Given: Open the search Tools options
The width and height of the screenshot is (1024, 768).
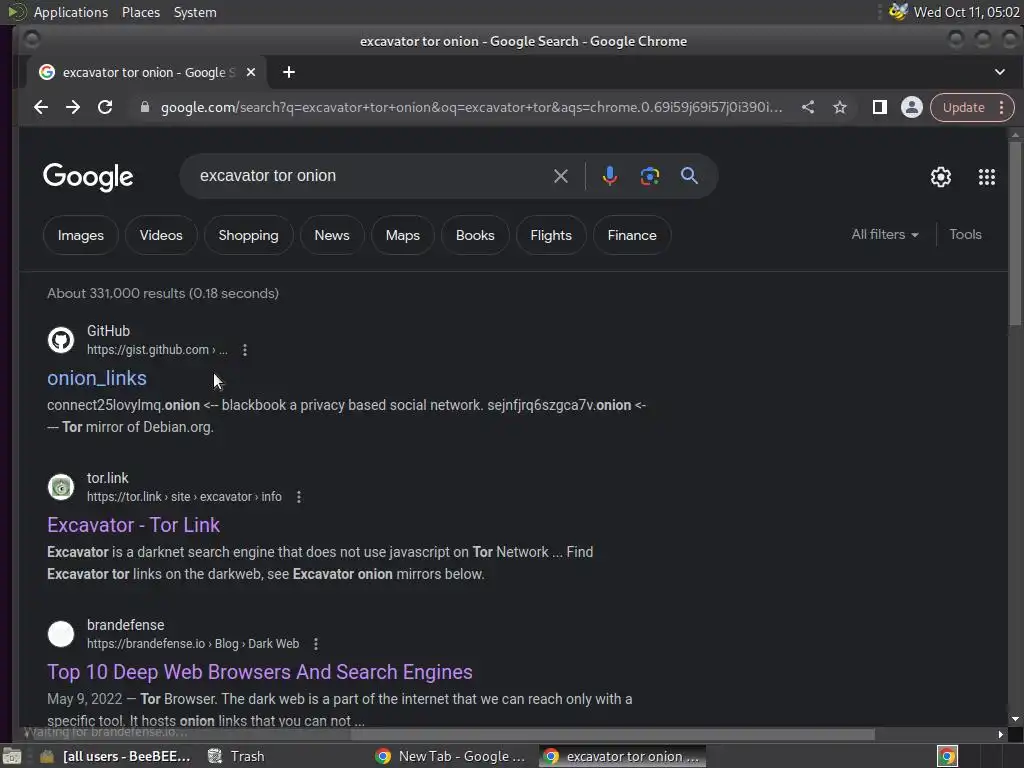Looking at the screenshot, I should [965, 234].
